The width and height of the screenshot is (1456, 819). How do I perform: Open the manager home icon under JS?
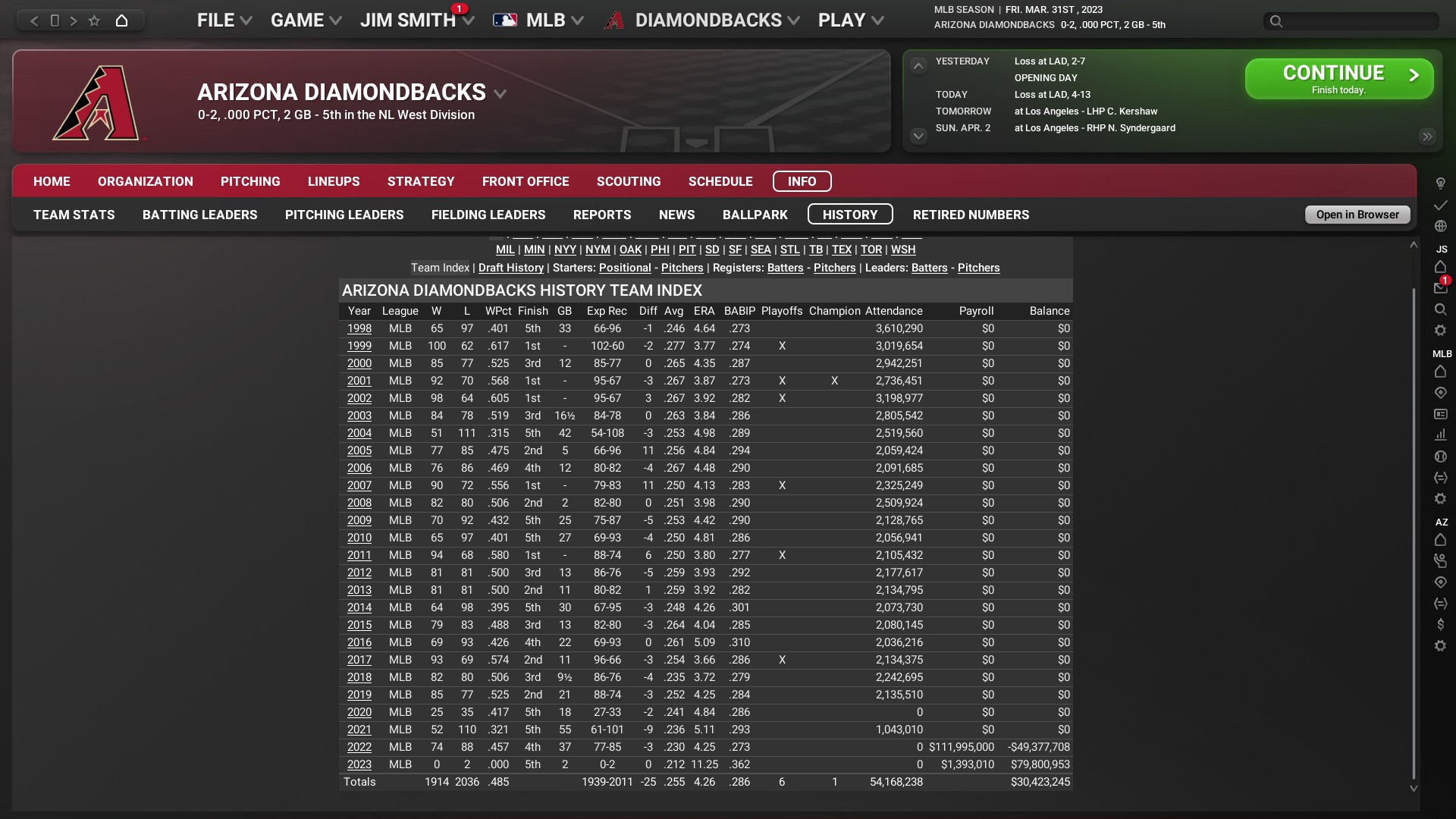point(1441,267)
